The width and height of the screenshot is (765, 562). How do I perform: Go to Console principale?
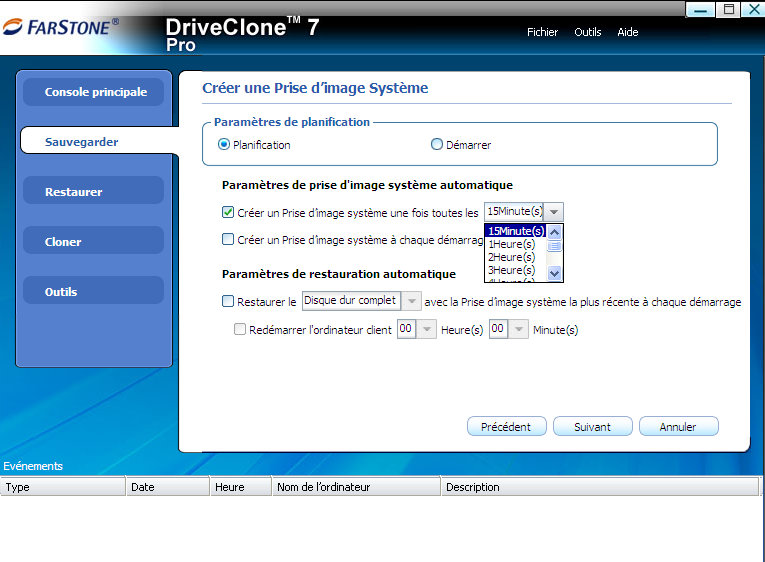click(x=93, y=92)
